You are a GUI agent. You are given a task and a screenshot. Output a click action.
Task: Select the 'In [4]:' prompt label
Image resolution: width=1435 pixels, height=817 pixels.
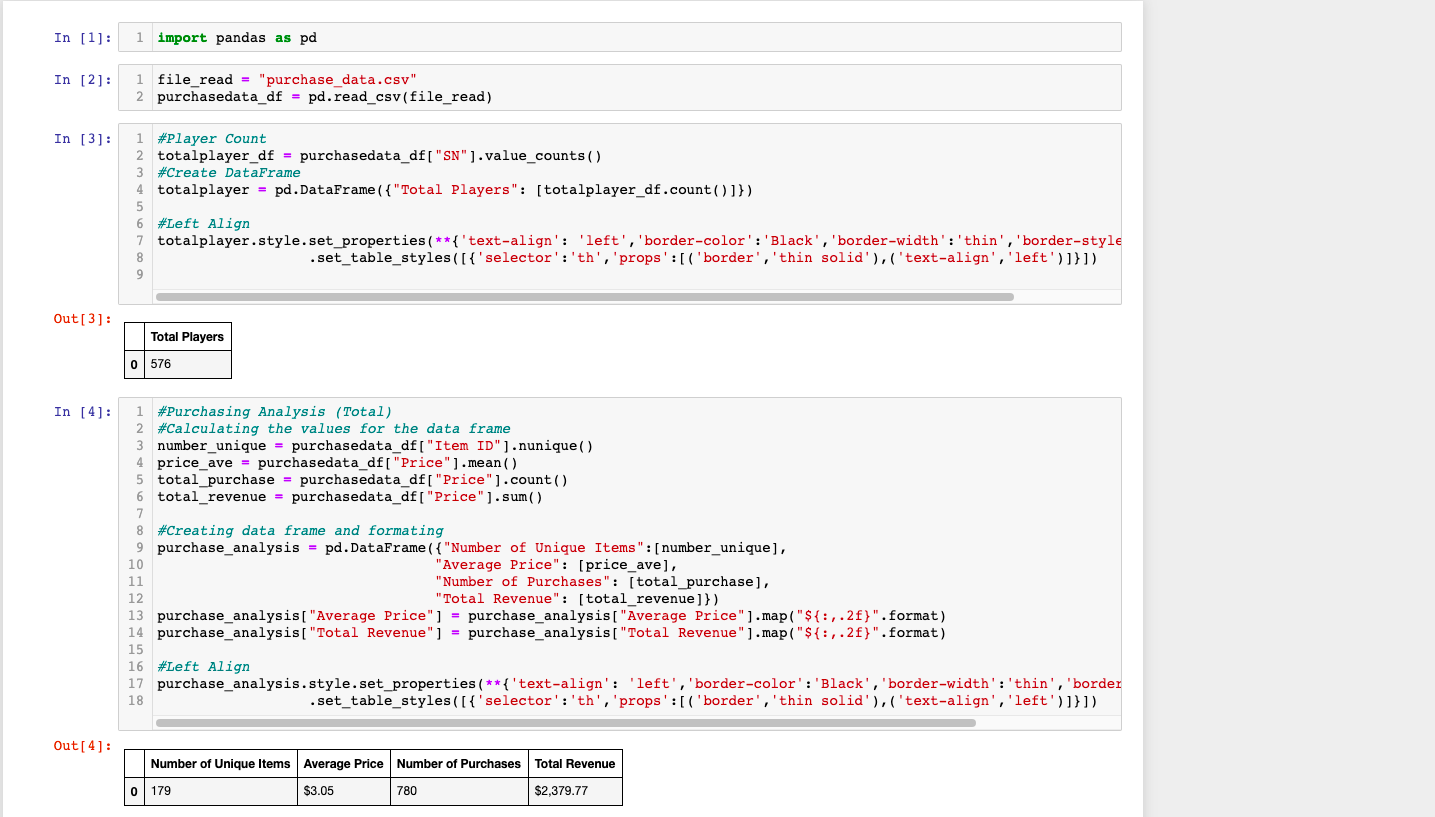coord(82,412)
